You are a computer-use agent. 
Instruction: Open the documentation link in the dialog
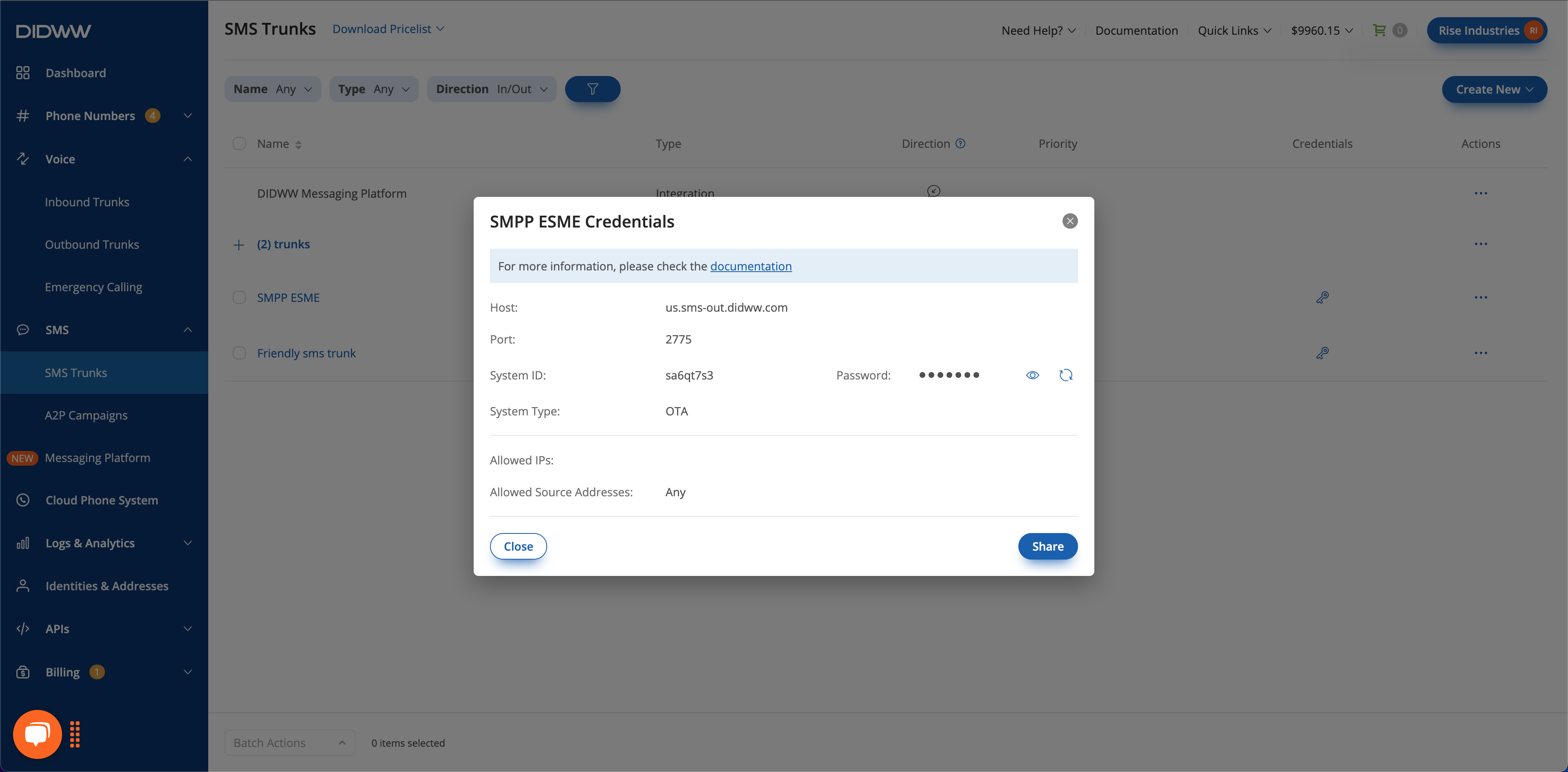[x=751, y=266]
